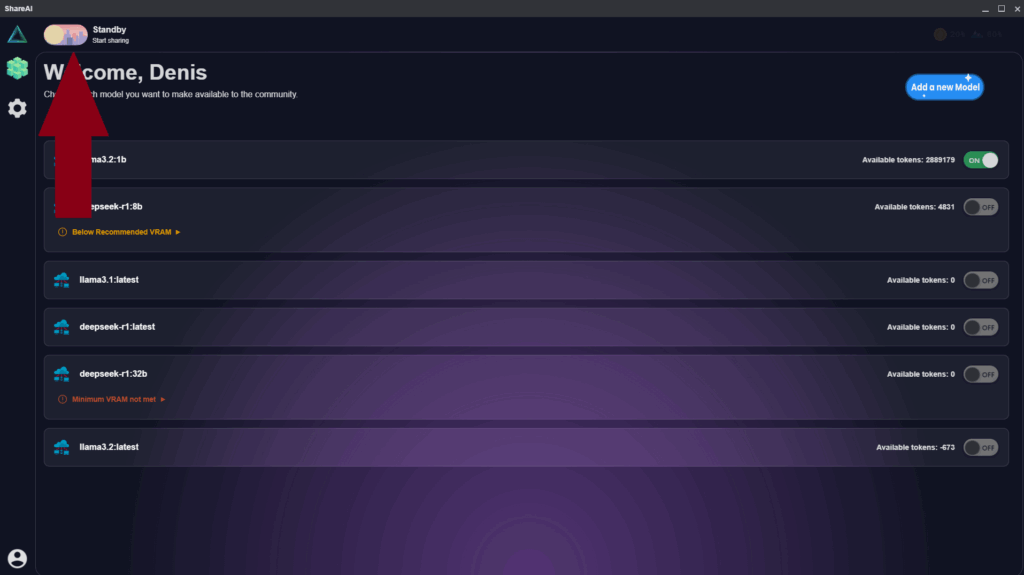Expand the Below Recommended VRAM warning arrow
The width and height of the screenshot is (1024, 575).
178,232
